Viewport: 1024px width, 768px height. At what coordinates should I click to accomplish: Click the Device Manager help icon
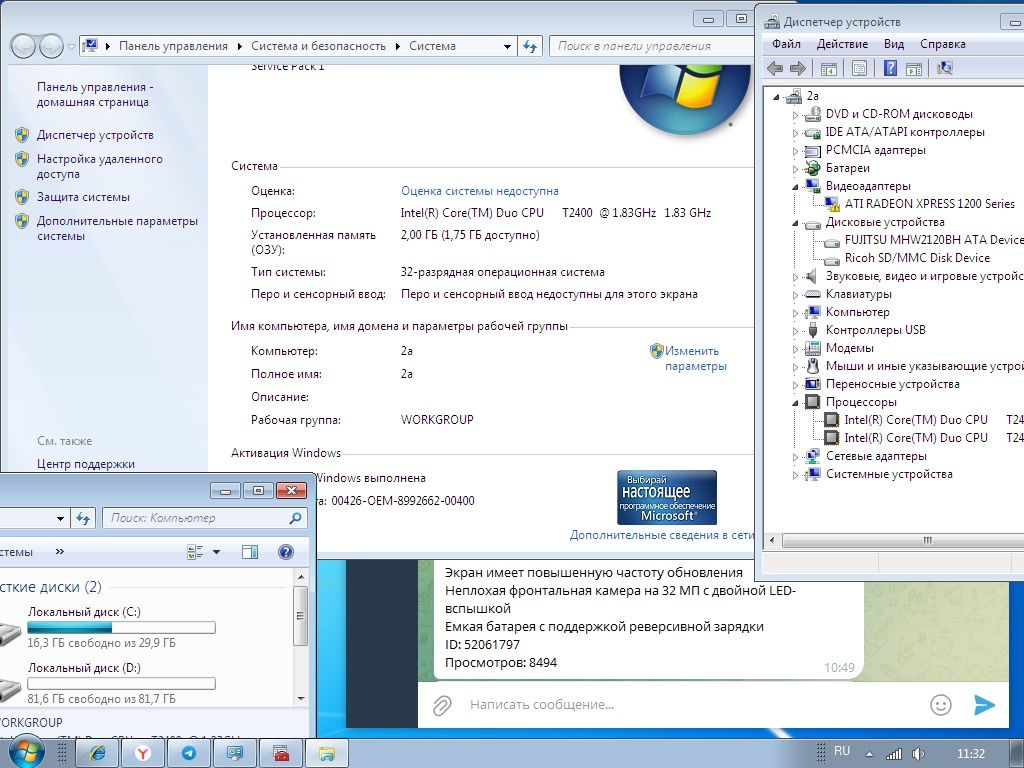click(890, 68)
